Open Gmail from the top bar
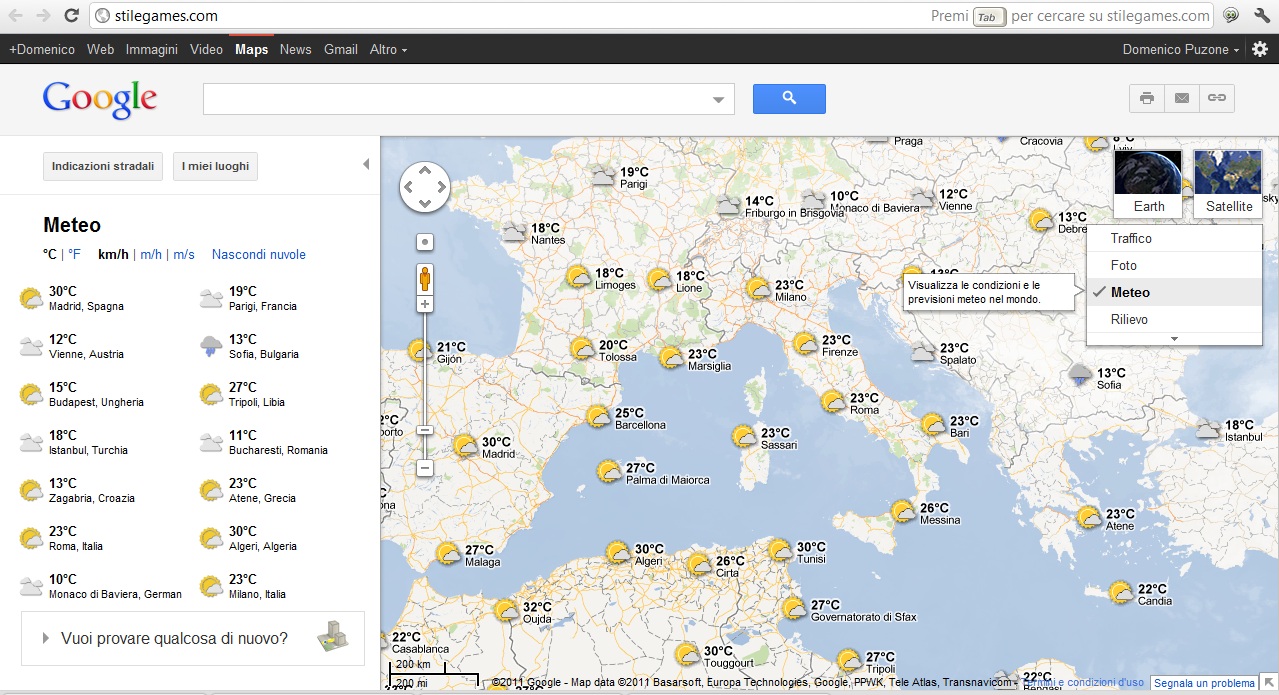 tap(340, 49)
